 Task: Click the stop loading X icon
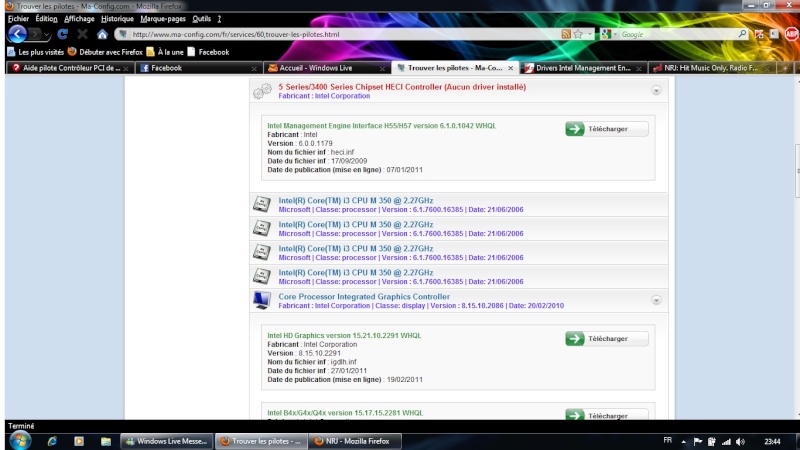pos(82,34)
